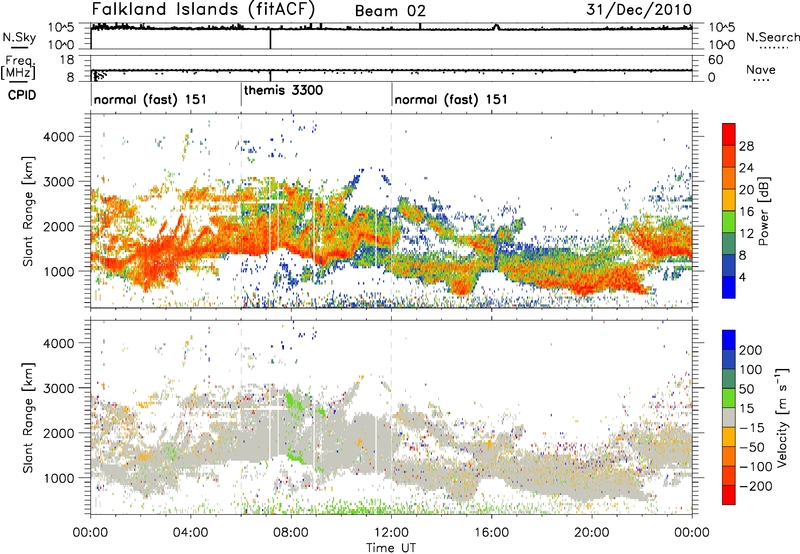This screenshot has width=800, height=554.
Task: Click the "Nave" legend label
Action: [761, 70]
